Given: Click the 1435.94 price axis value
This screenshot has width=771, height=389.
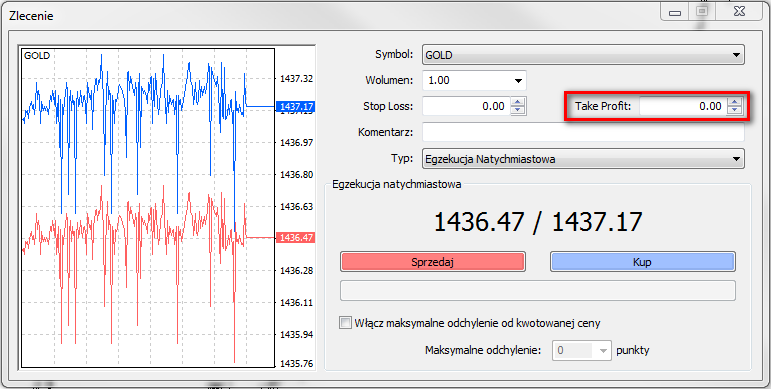Looking at the screenshot, I should [297, 334].
